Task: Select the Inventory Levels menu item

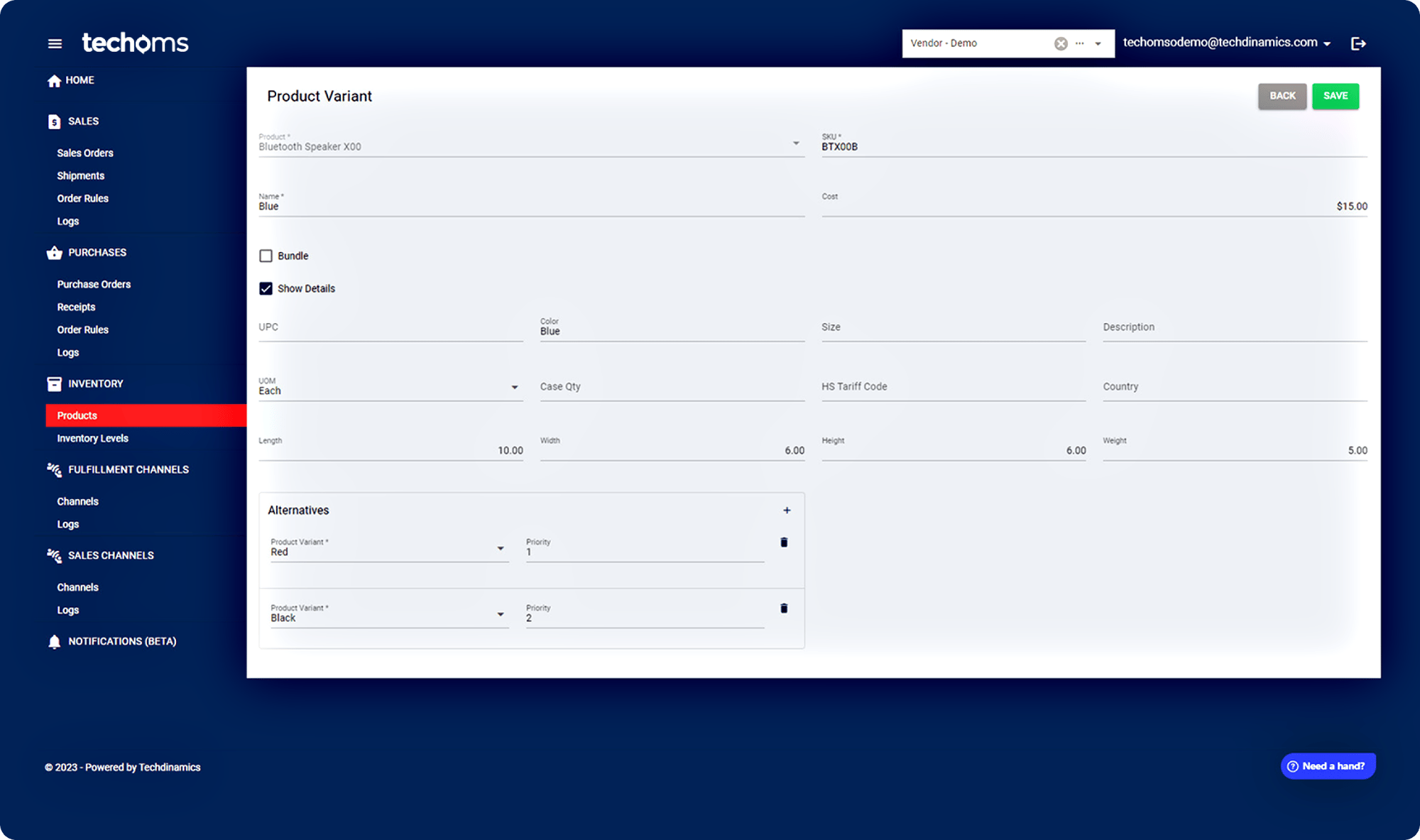Action: click(92, 437)
